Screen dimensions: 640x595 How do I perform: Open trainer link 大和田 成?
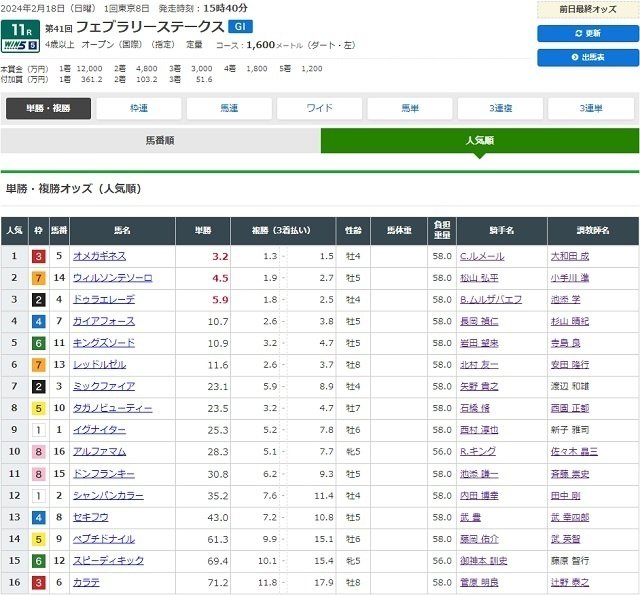(570, 256)
